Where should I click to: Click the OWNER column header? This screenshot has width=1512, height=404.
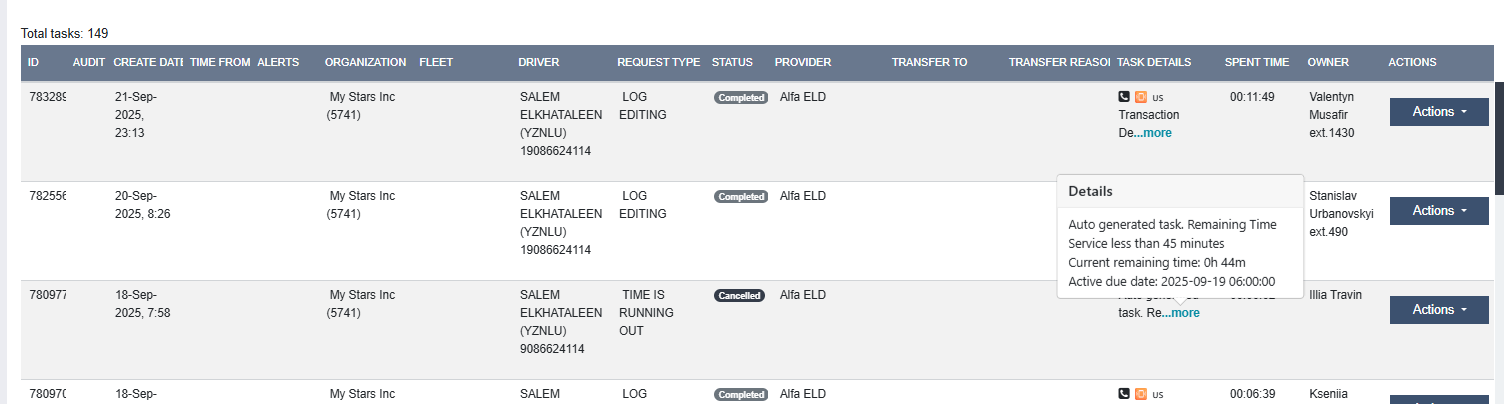(1328, 62)
